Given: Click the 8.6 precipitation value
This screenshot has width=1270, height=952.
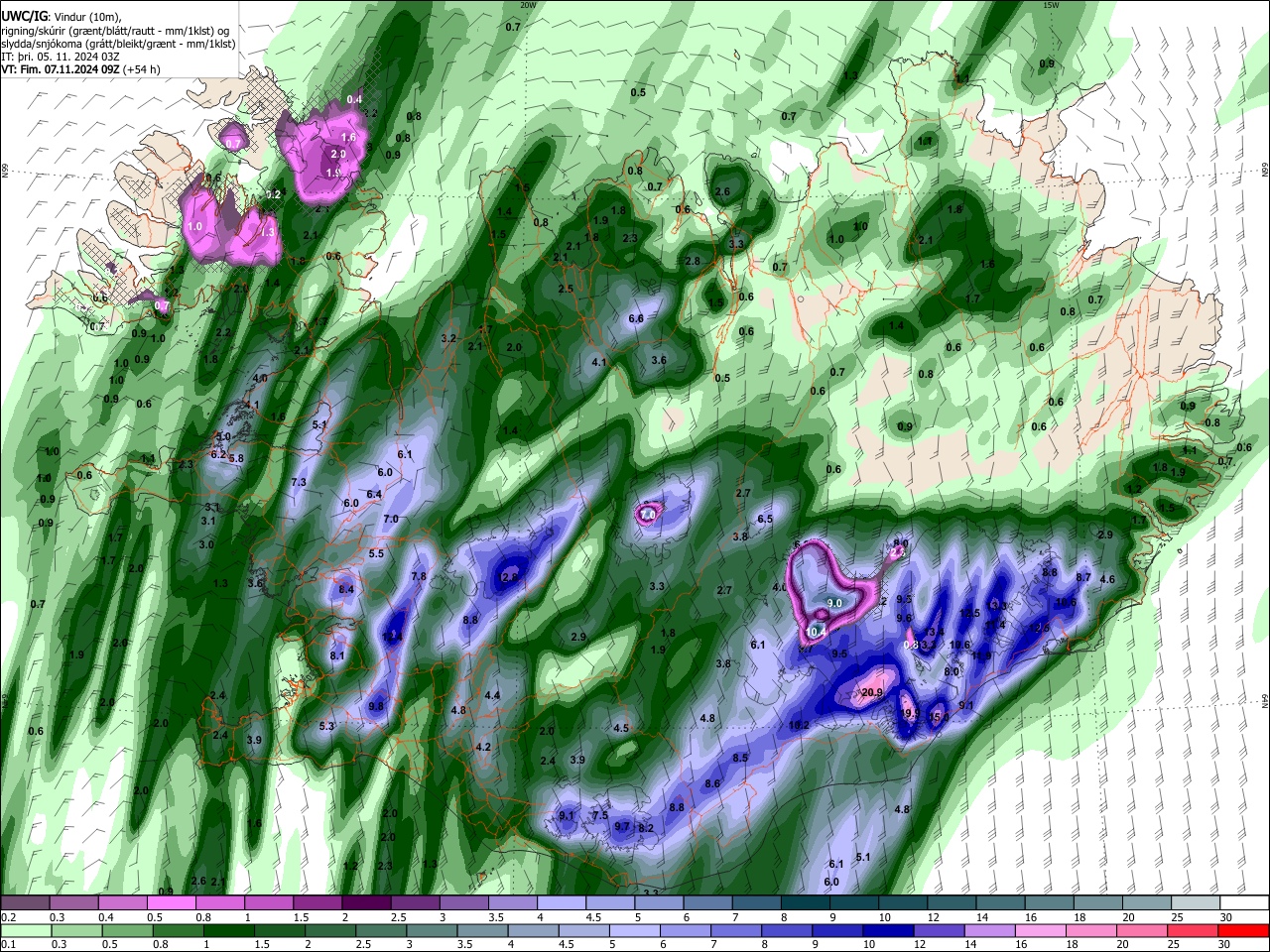Looking at the screenshot, I should [x=712, y=783].
